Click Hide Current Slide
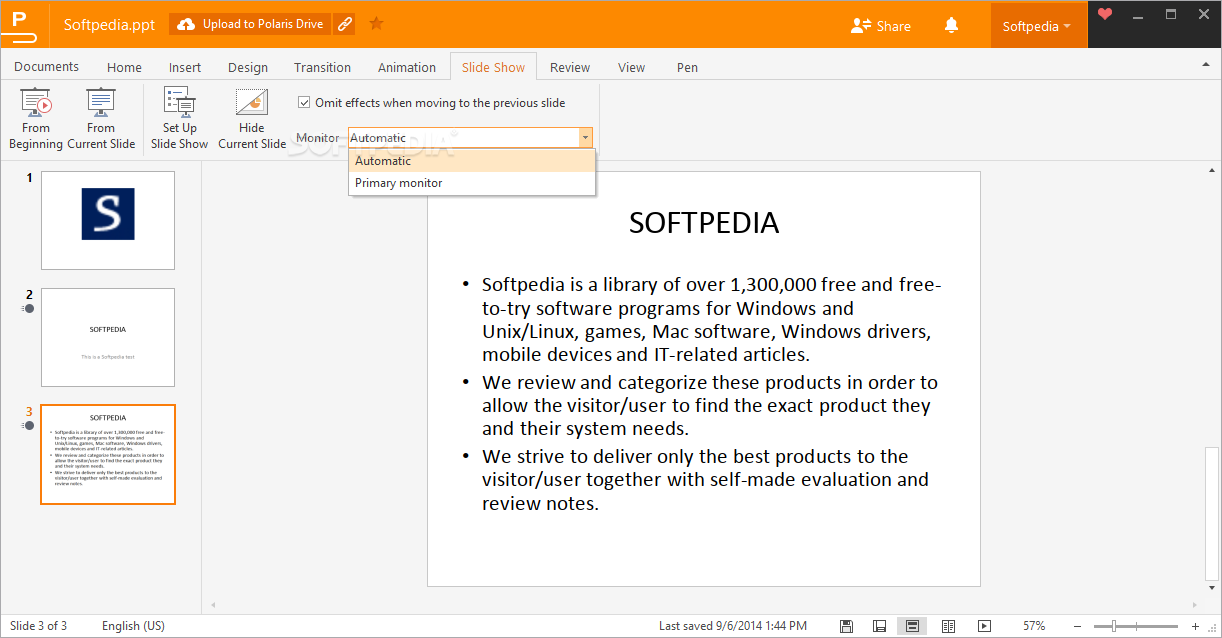This screenshot has height=638, width=1222. coord(252,118)
